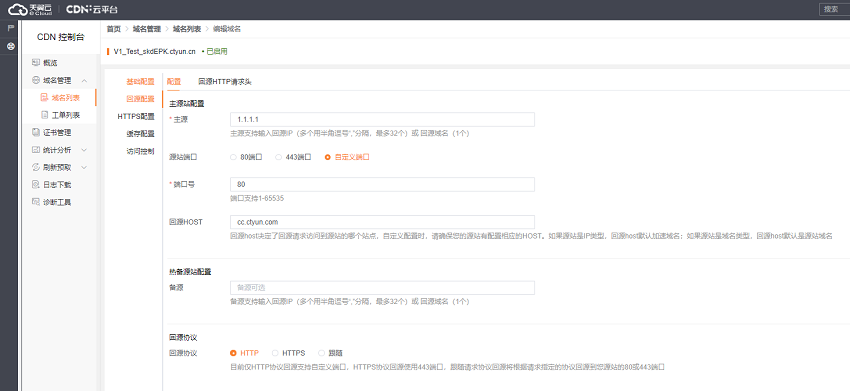850x391 pixels.
Task: Click the 刷新预取 refresh icon
Action: (x=36, y=167)
